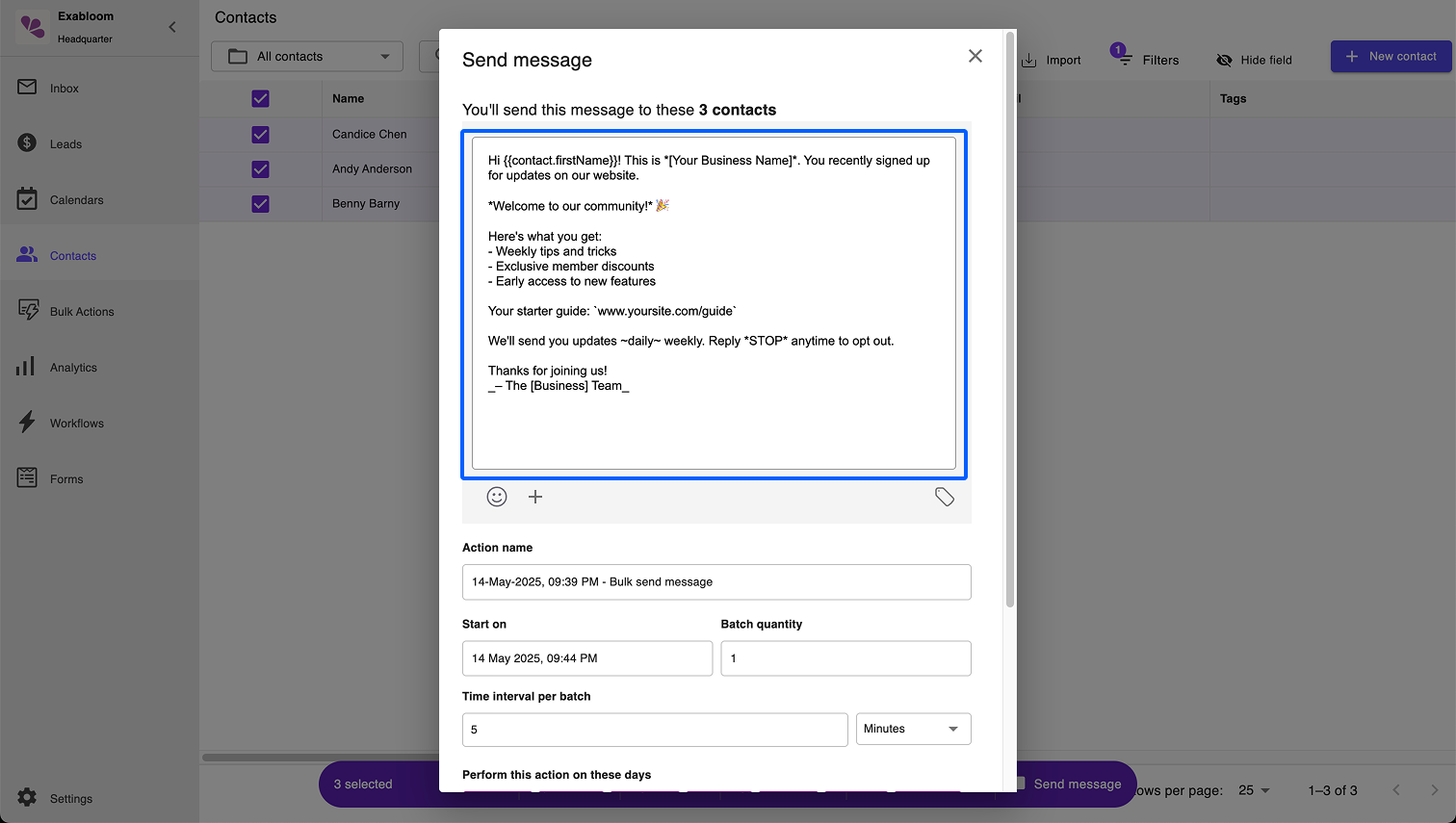Close the Send message dialog
Image resolution: width=1456 pixels, height=823 pixels.
(x=975, y=57)
